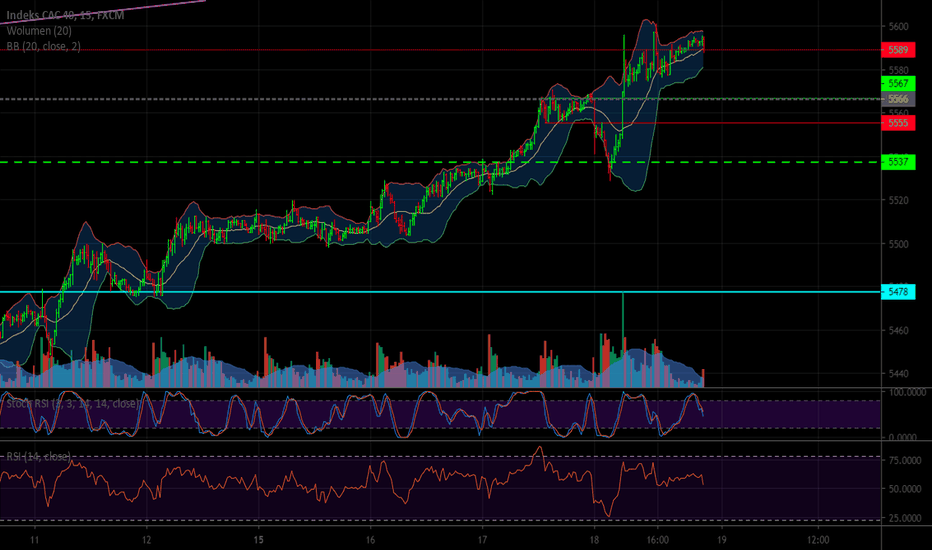Click the cyan 5478 price label
The width and height of the screenshot is (932, 550).
point(898,291)
